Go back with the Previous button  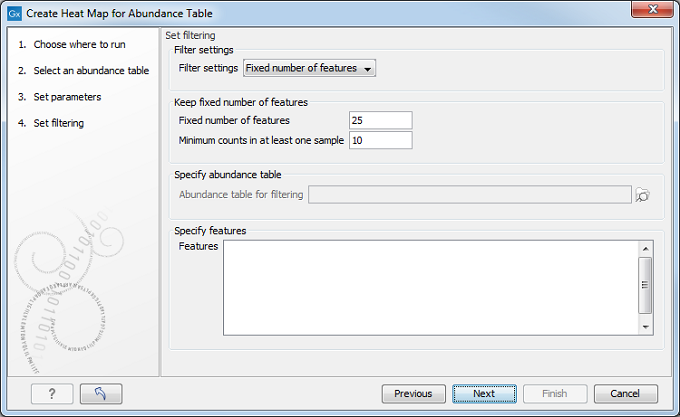coord(413,393)
